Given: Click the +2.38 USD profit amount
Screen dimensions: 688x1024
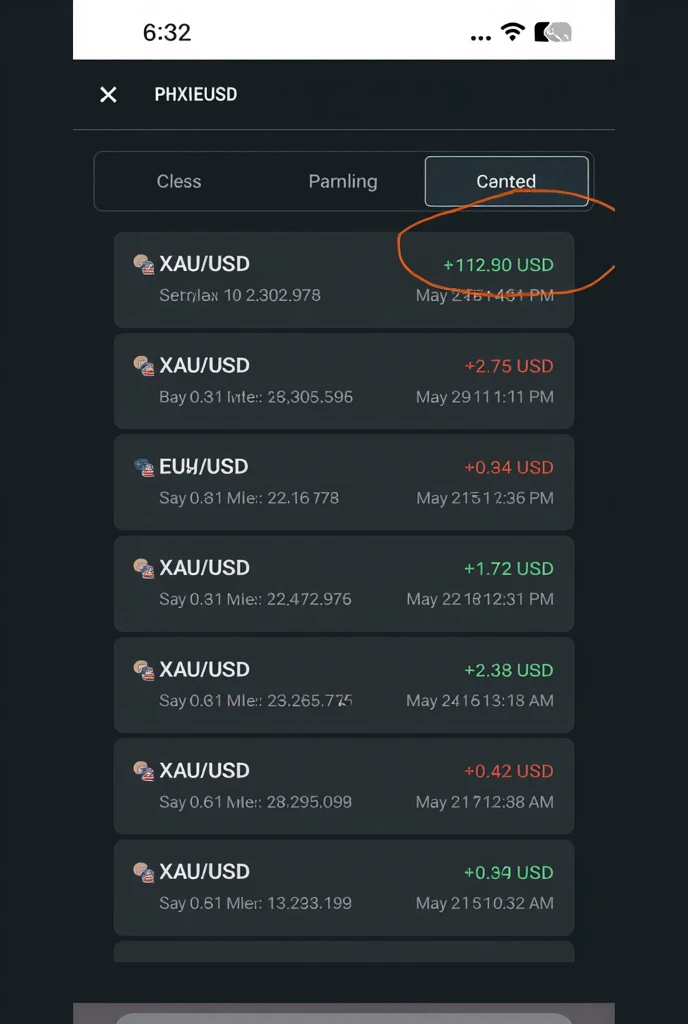Looking at the screenshot, I should [x=508, y=670].
